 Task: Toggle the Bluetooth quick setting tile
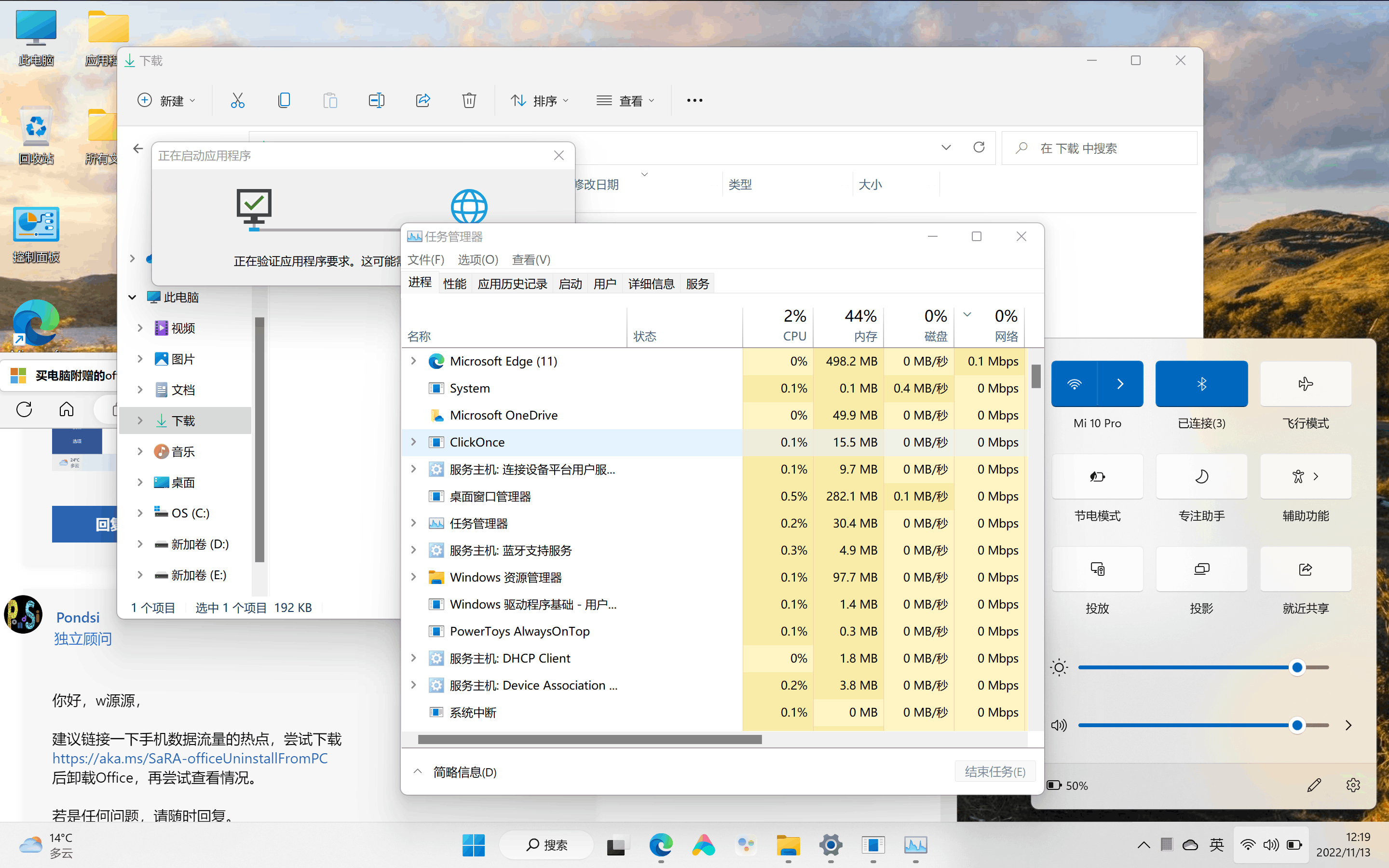click(x=1201, y=384)
